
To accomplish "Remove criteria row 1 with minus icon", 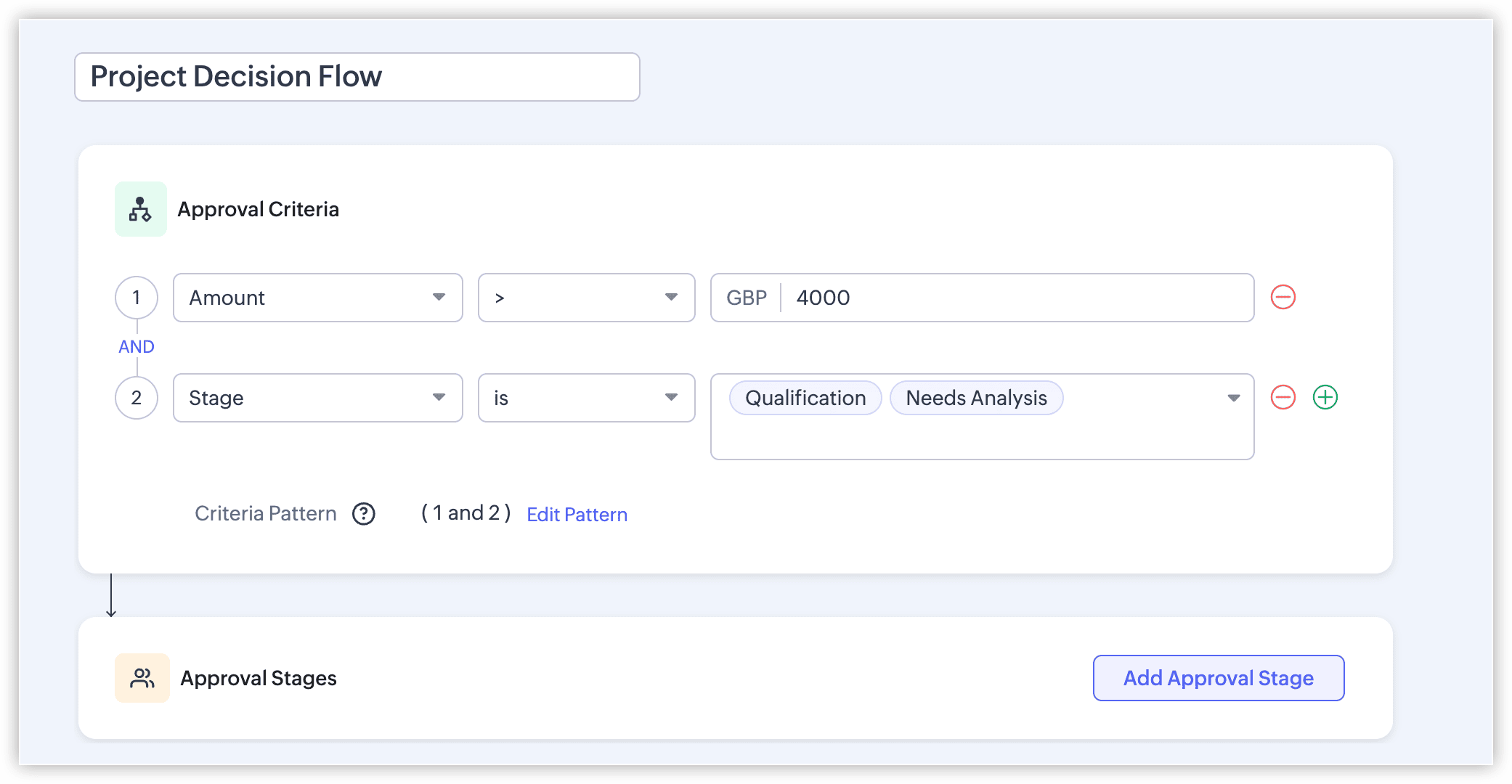I will pyautogui.click(x=1283, y=297).
